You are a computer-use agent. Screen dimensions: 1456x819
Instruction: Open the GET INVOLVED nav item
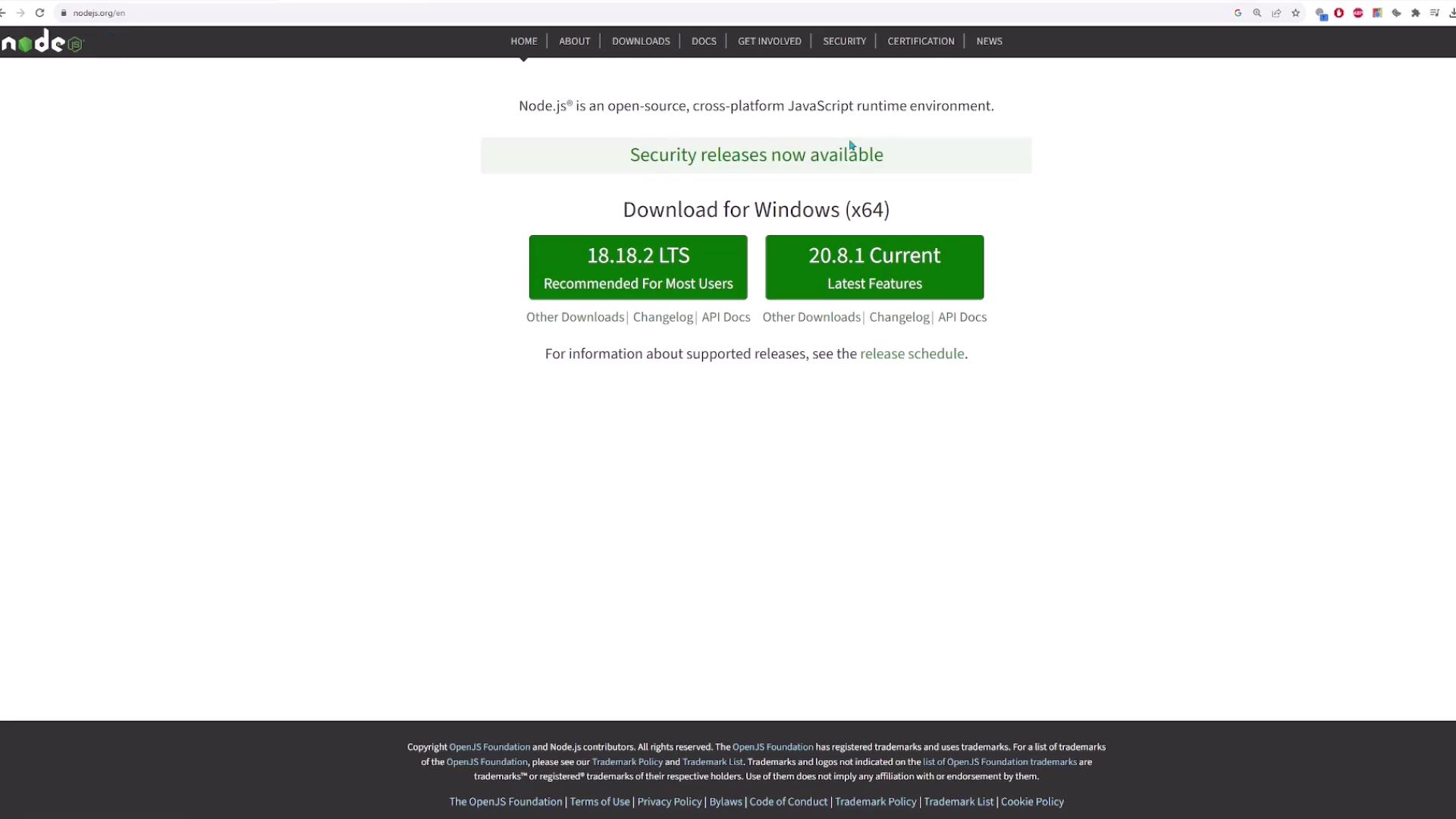[769, 41]
